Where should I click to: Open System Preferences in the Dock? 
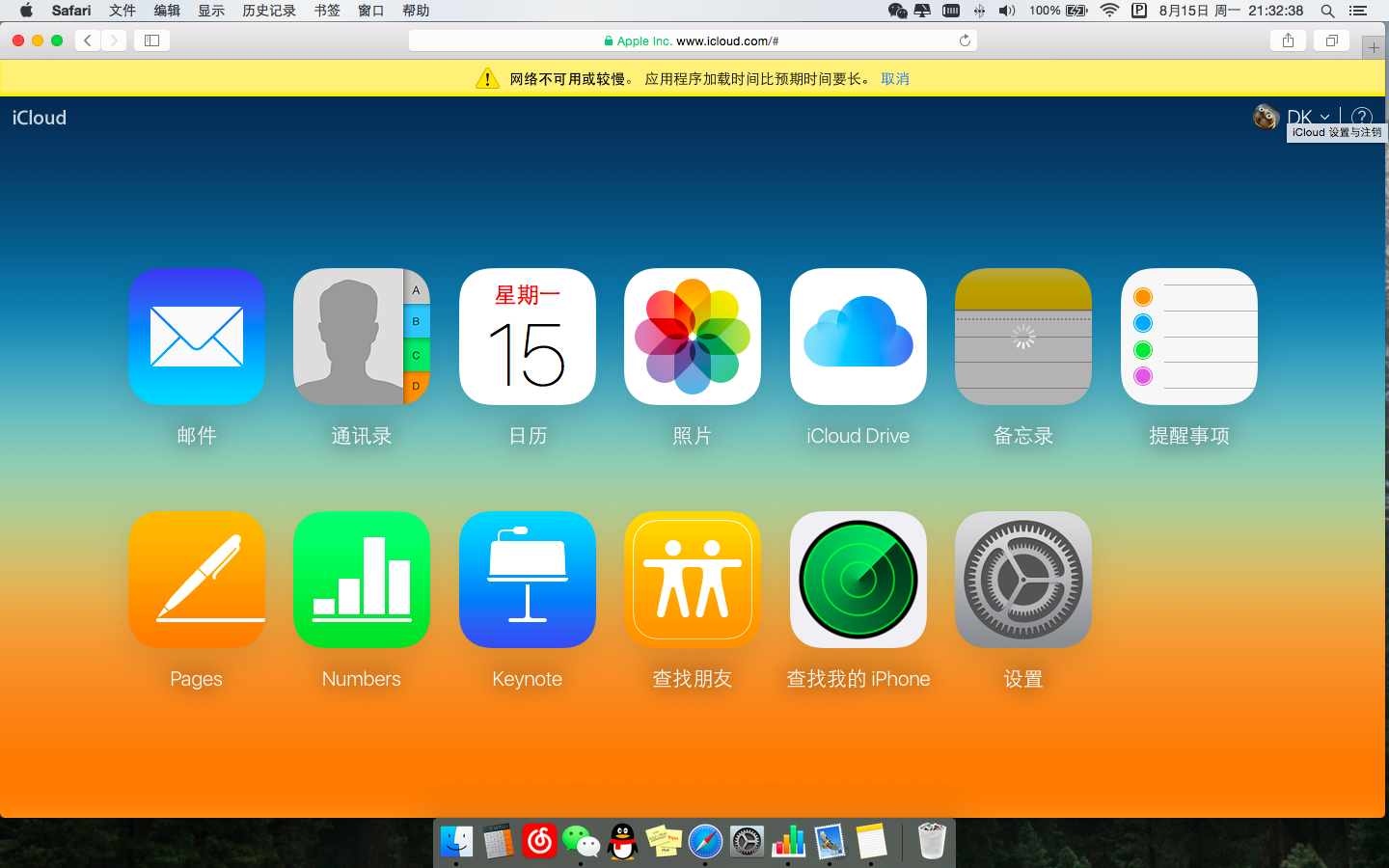747,841
